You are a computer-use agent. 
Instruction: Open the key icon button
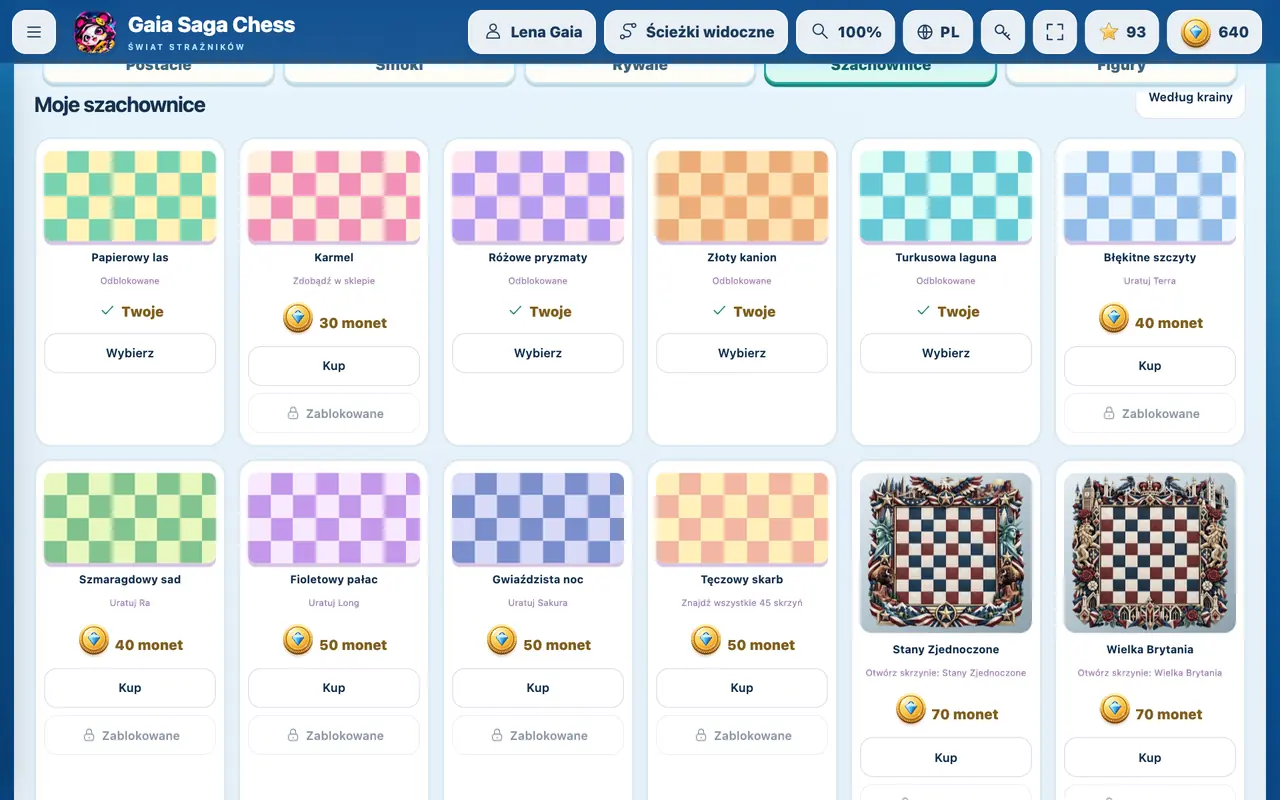pos(1002,32)
